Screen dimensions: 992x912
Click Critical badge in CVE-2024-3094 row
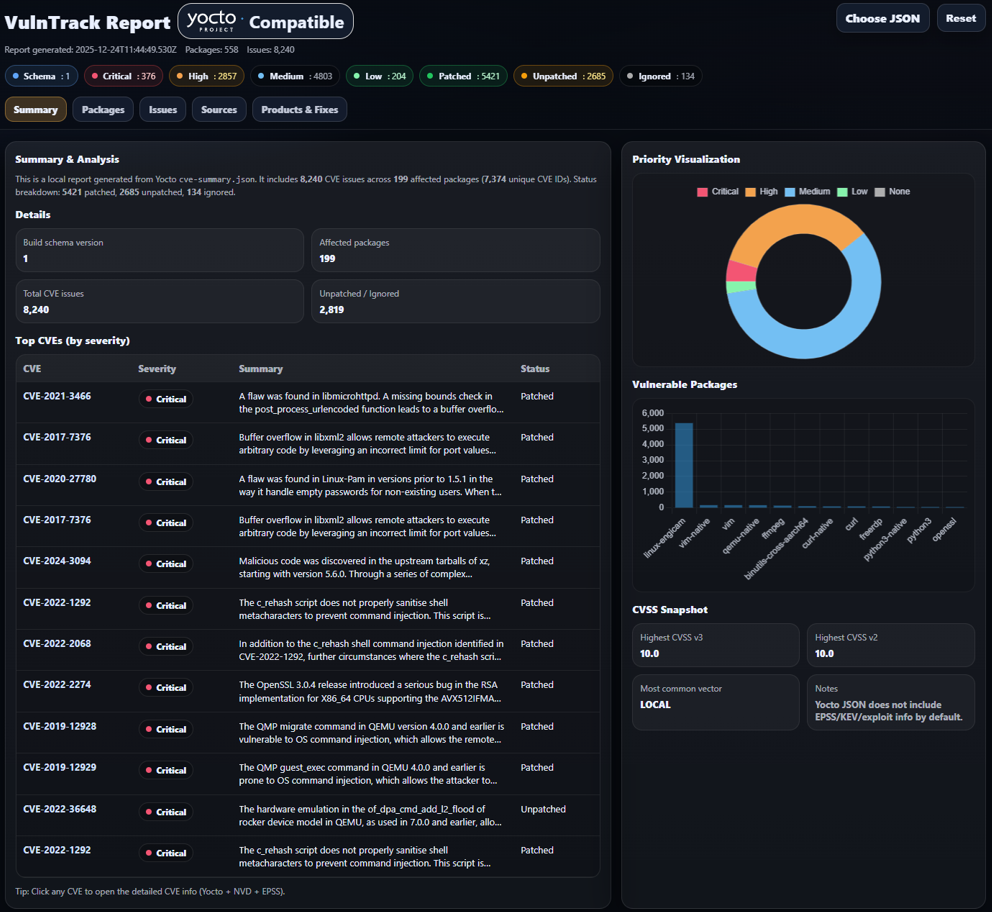coord(166,564)
